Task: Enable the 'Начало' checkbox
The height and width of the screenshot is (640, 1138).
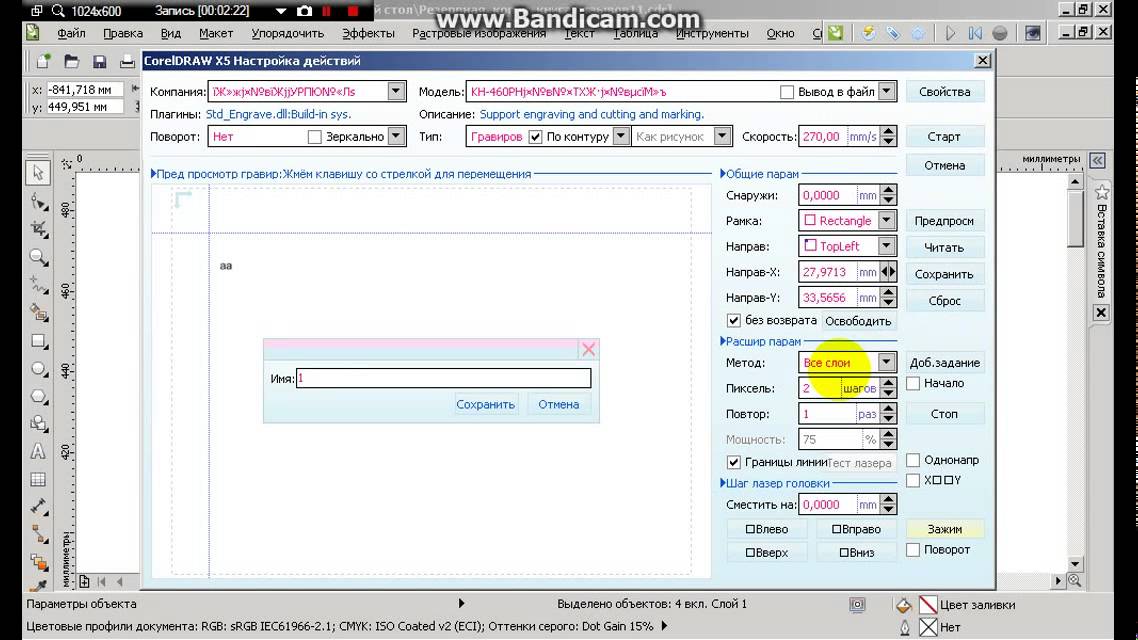Action: click(x=913, y=383)
